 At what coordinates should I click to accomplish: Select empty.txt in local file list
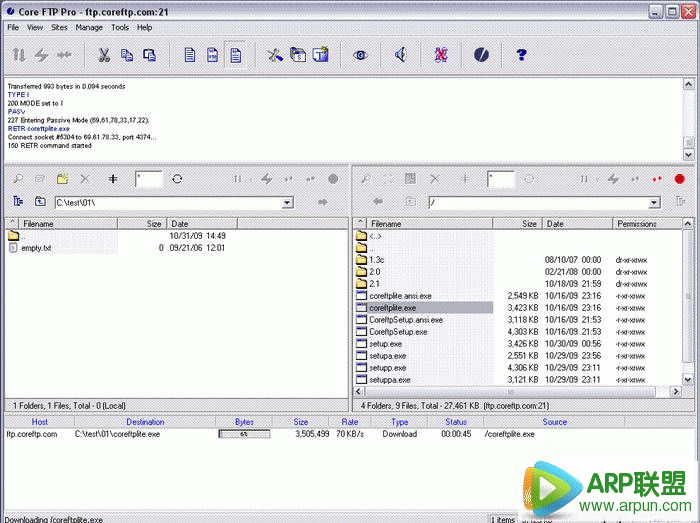tap(37, 248)
